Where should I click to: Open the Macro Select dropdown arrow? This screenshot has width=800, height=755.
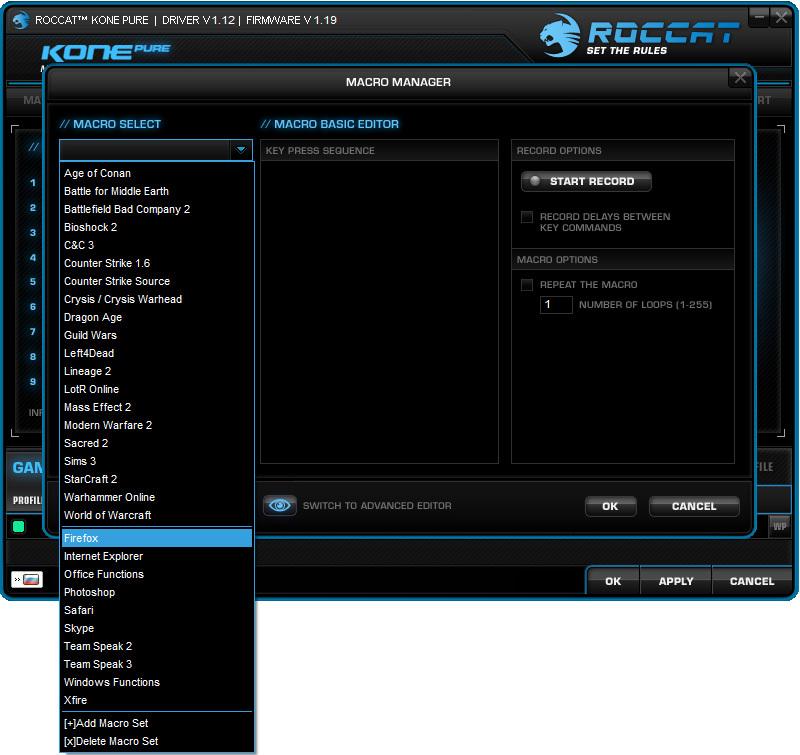(x=239, y=150)
